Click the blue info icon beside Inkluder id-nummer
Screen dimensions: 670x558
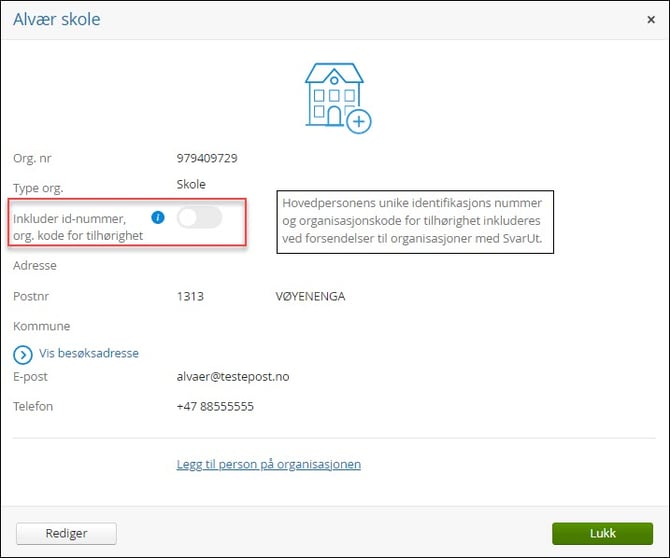[157, 217]
